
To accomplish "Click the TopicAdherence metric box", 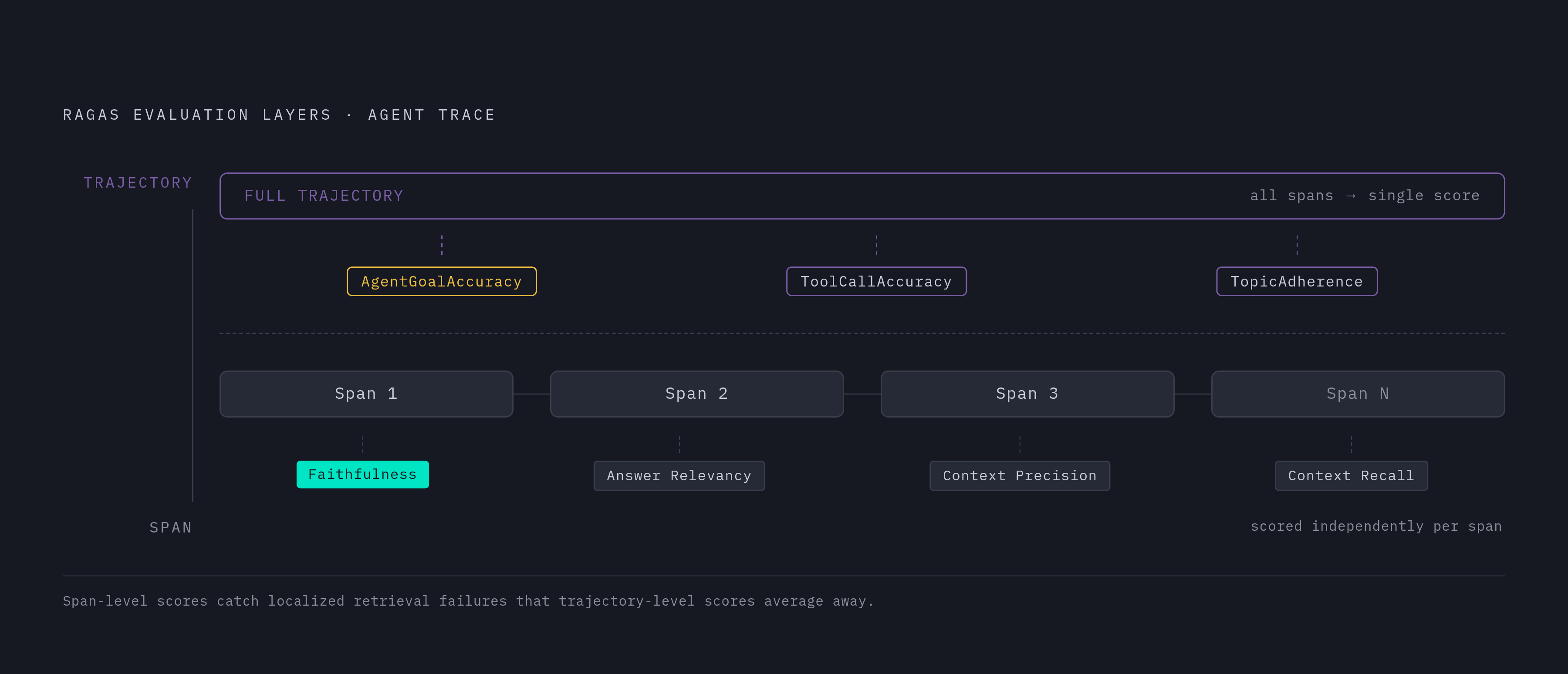I will [x=1297, y=282].
